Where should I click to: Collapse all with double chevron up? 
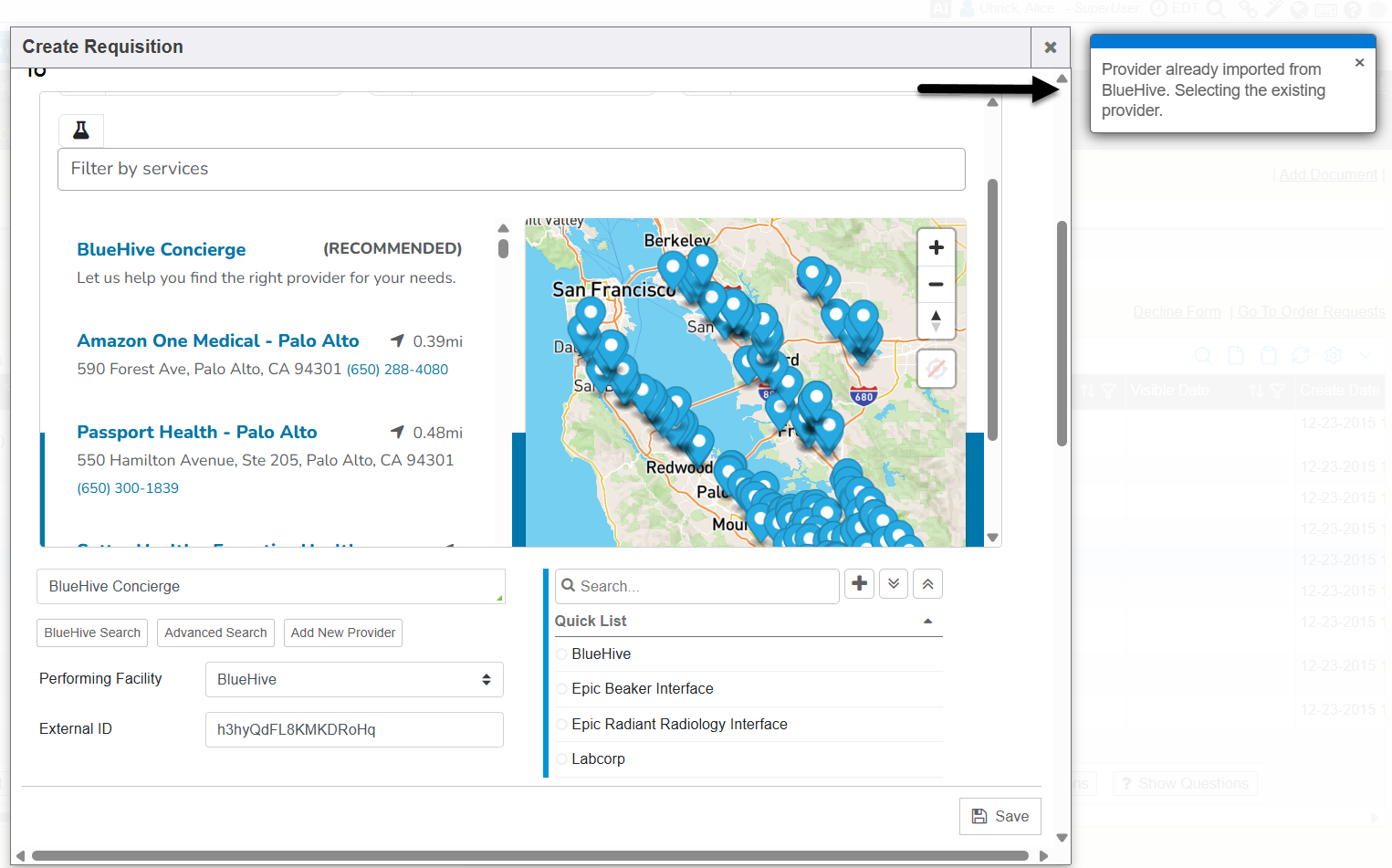click(927, 584)
